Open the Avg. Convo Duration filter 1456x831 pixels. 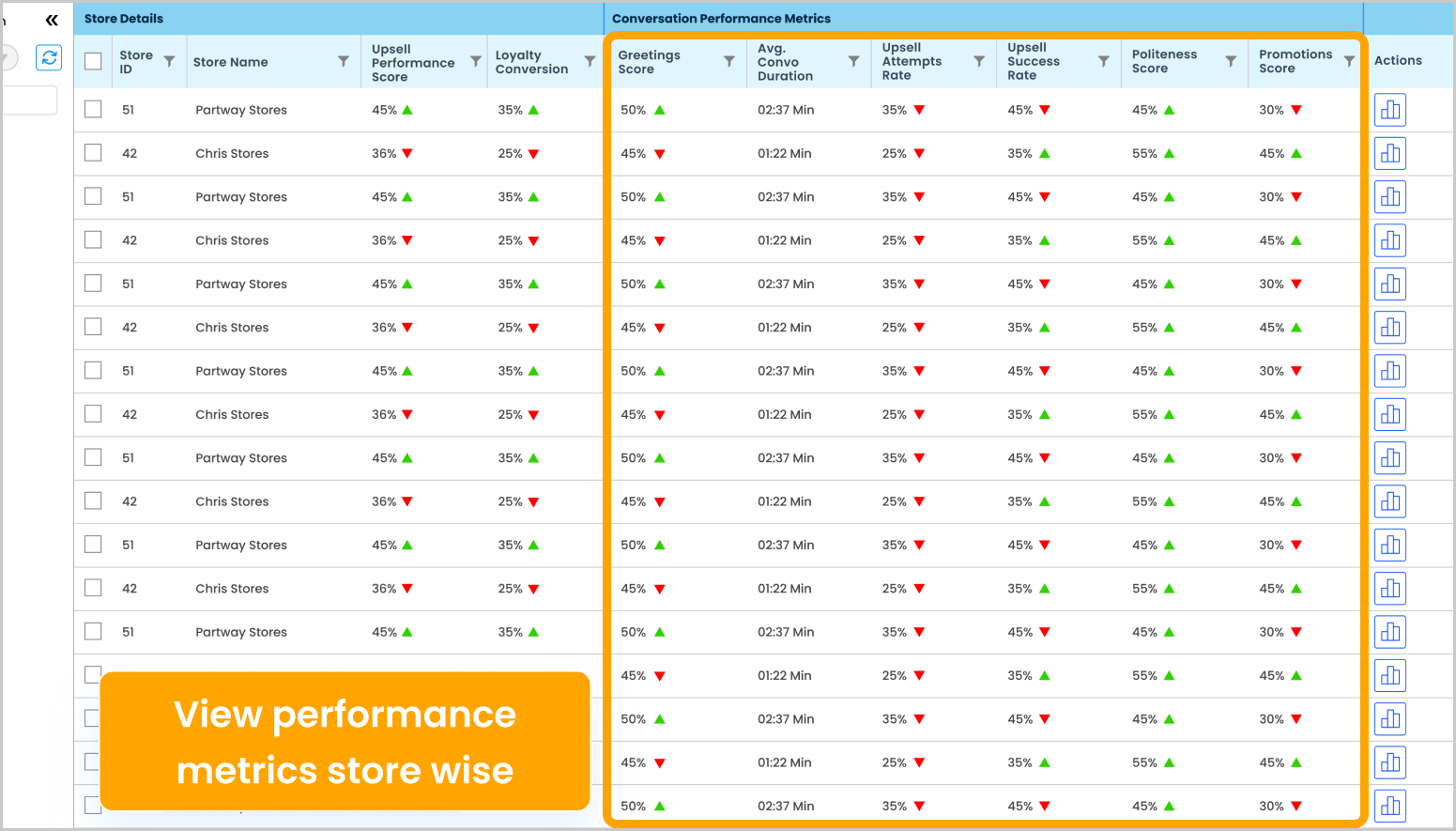pyautogui.click(x=853, y=61)
